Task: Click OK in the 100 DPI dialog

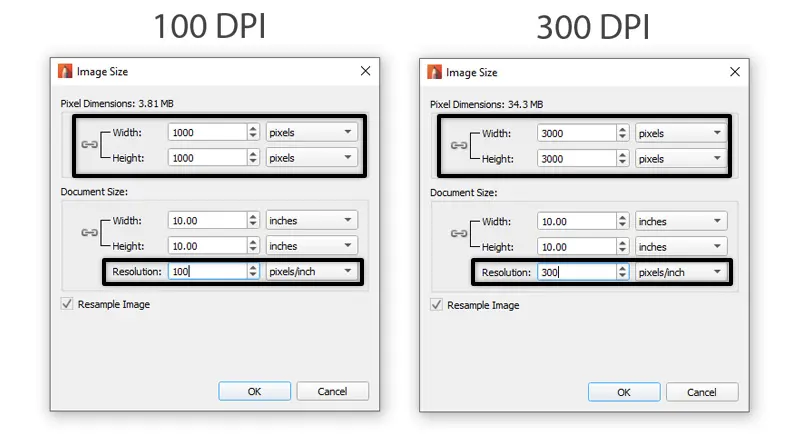Action: 255,391
